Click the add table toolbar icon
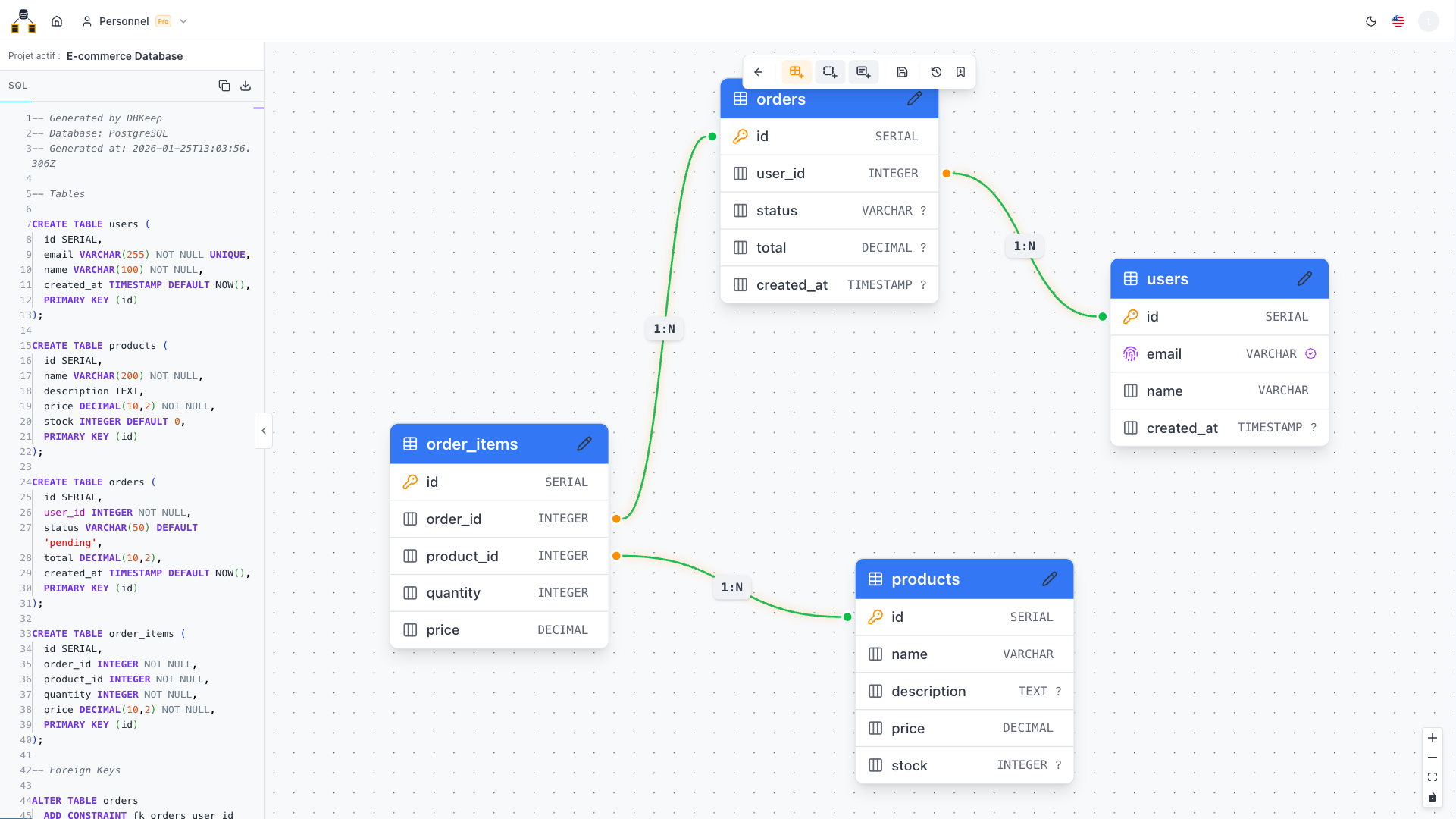 796,72
